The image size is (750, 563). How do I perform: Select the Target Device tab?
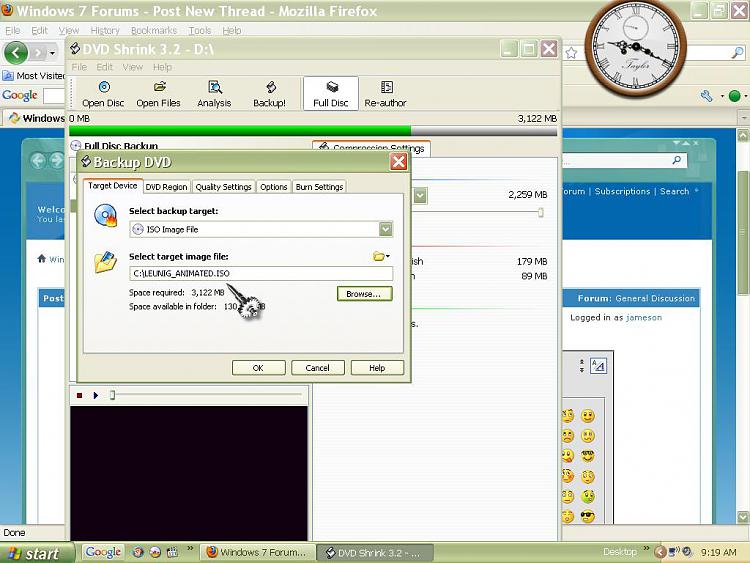point(112,186)
